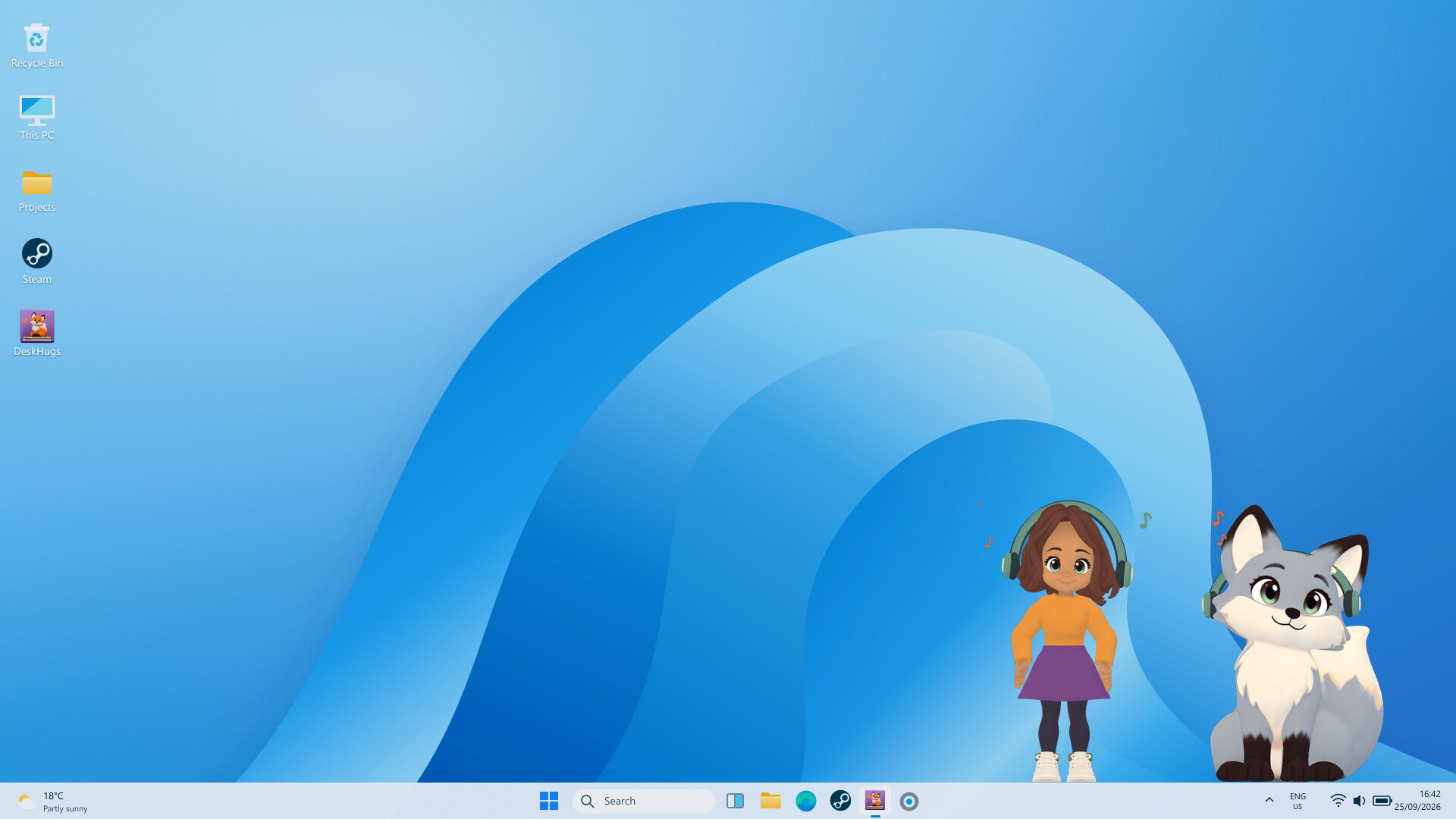Expand the hidden system tray icons
The height and width of the screenshot is (819, 1456).
click(x=1269, y=800)
